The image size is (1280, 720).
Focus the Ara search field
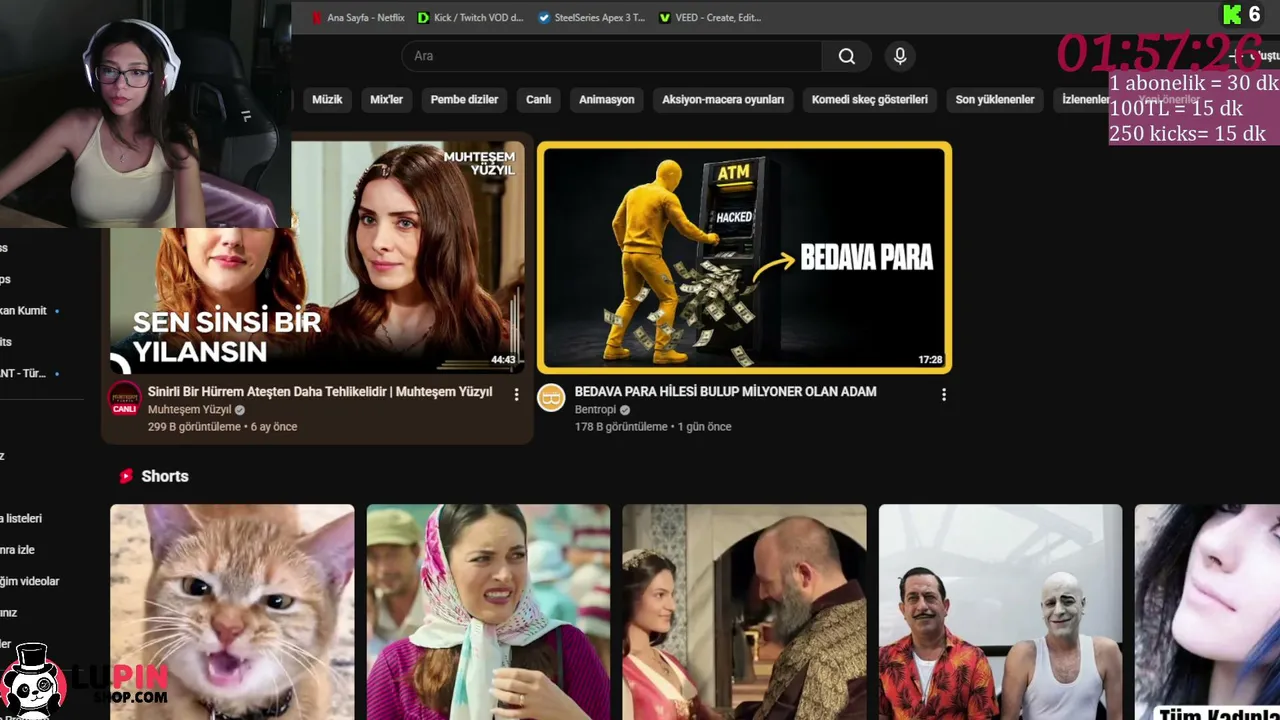tap(612, 56)
